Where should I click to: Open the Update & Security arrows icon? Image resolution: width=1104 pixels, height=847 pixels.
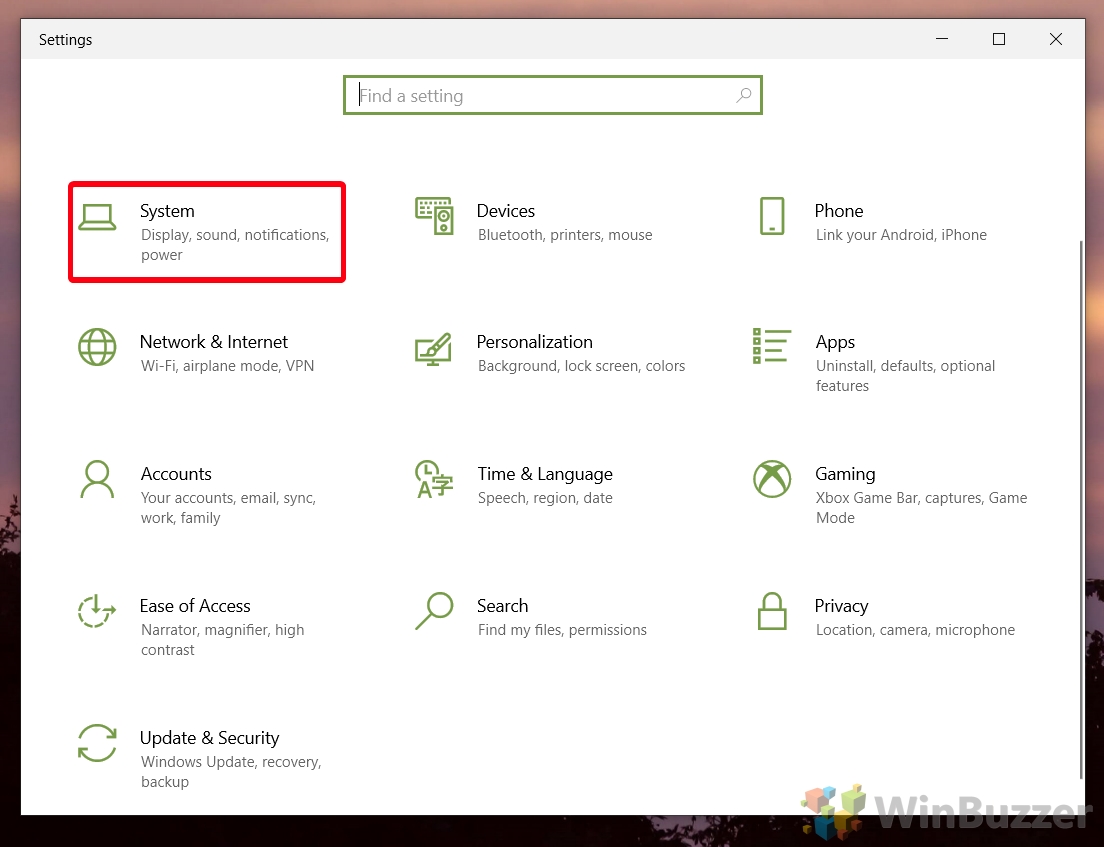pyautogui.click(x=97, y=743)
